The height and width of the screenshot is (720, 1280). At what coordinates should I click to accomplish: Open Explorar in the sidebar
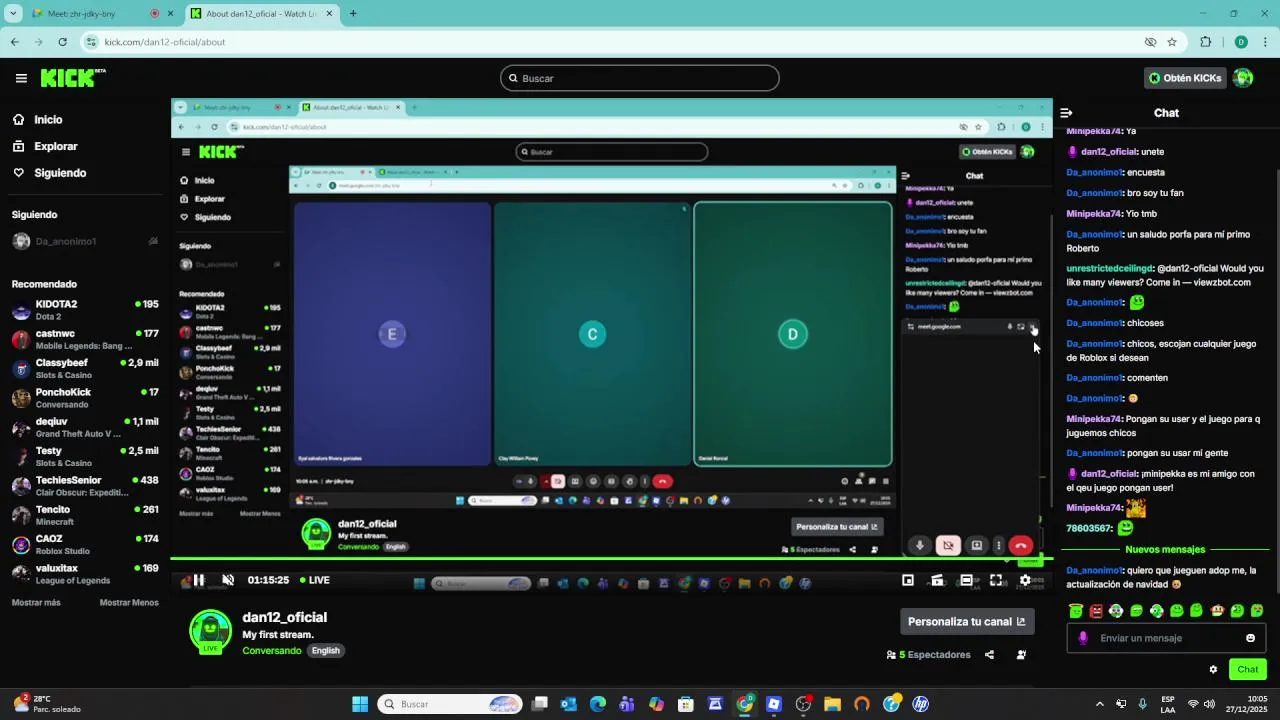click(55, 146)
